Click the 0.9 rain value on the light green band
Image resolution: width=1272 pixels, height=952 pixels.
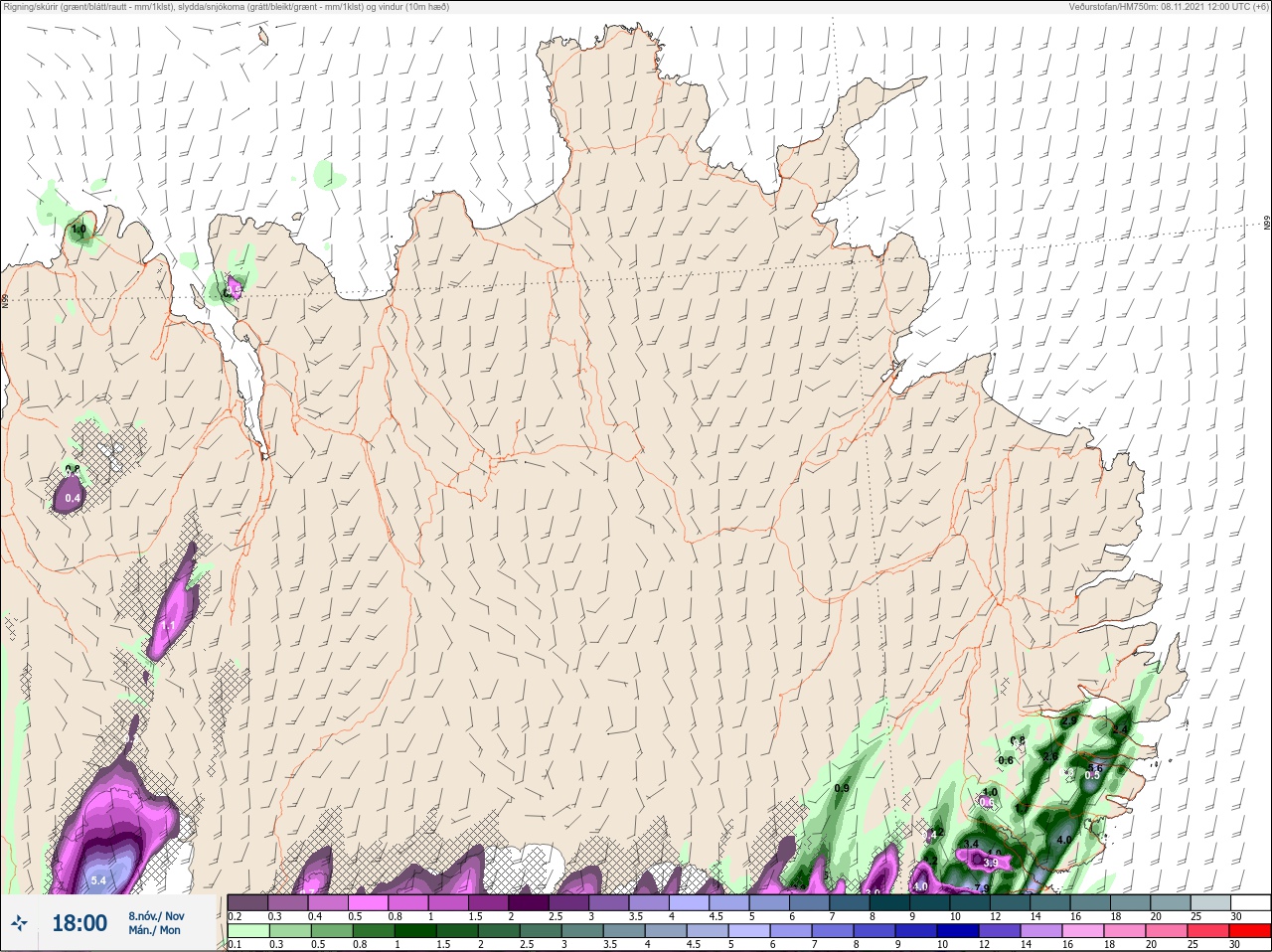pos(842,788)
